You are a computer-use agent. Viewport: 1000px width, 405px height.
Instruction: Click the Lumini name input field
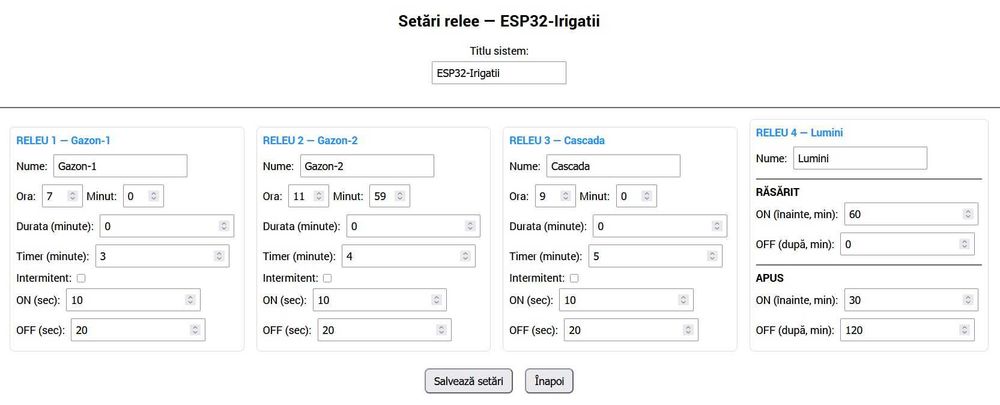coord(859,158)
